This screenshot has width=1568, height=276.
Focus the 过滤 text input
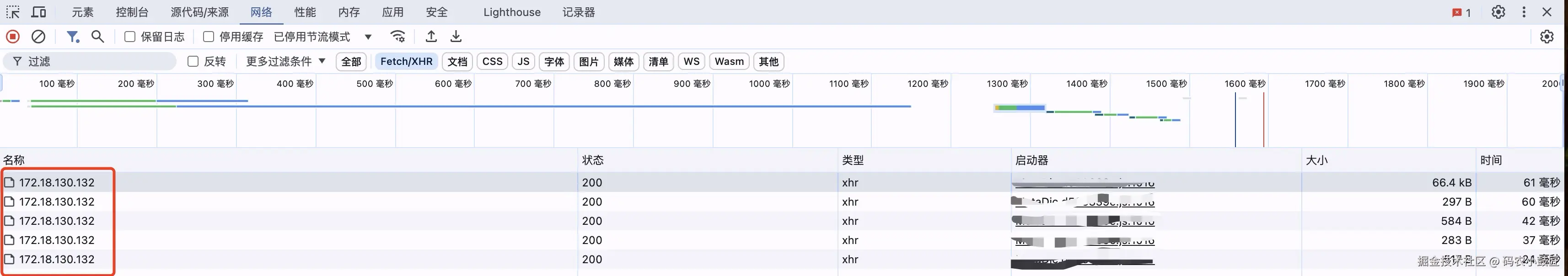tap(90, 61)
